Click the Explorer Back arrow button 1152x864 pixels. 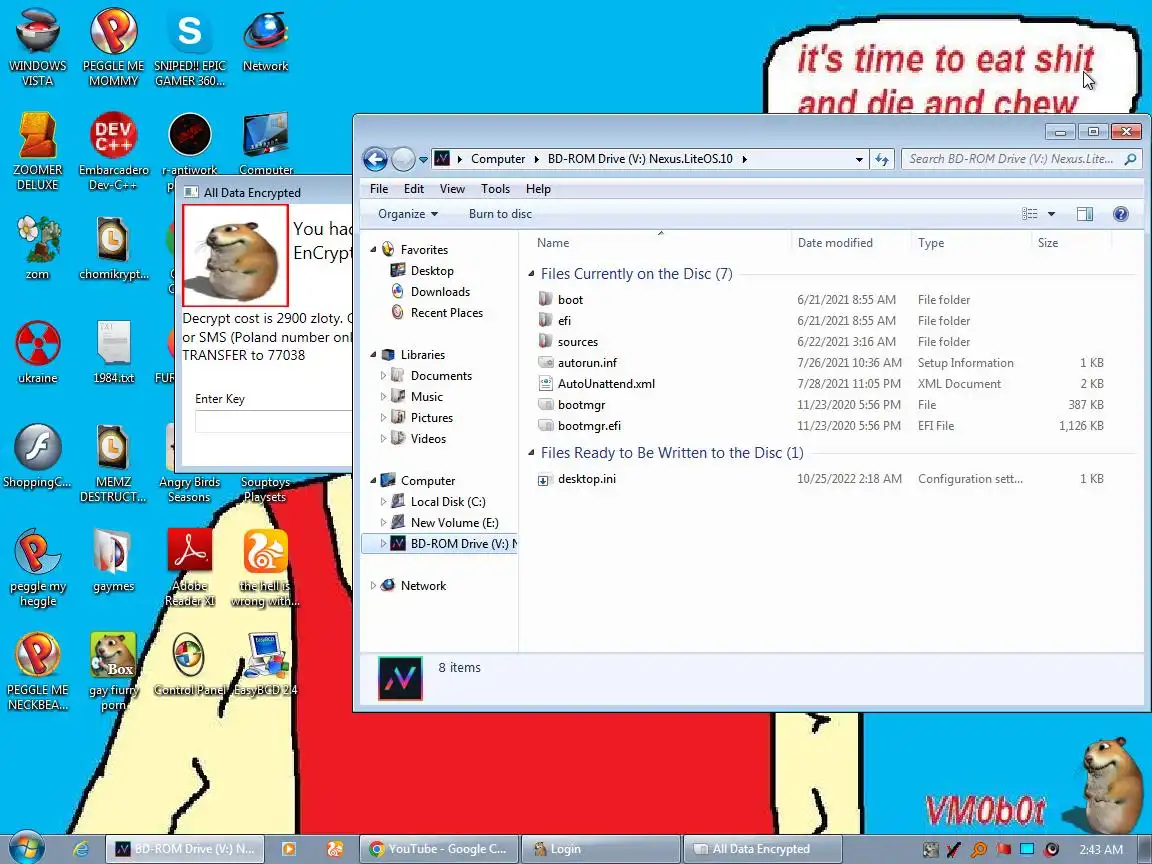(x=375, y=159)
